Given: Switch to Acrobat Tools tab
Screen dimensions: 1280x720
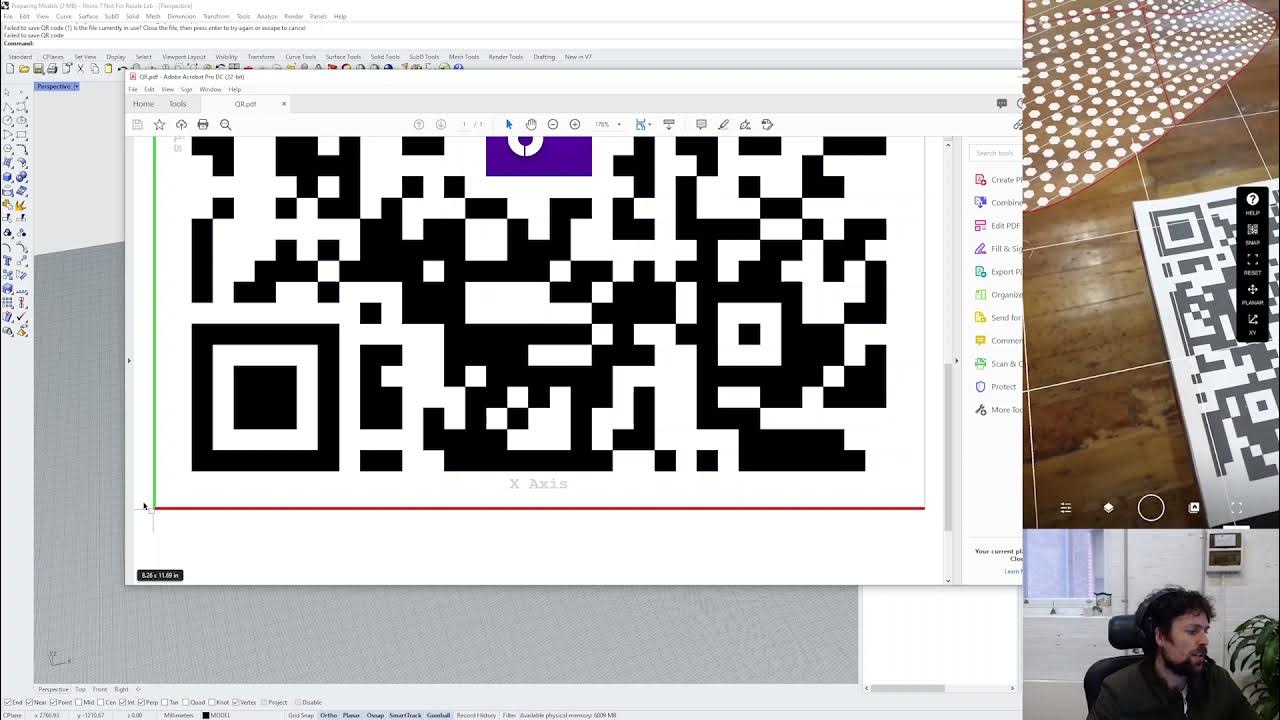Looking at the screenshot, I should click(177, 104).
